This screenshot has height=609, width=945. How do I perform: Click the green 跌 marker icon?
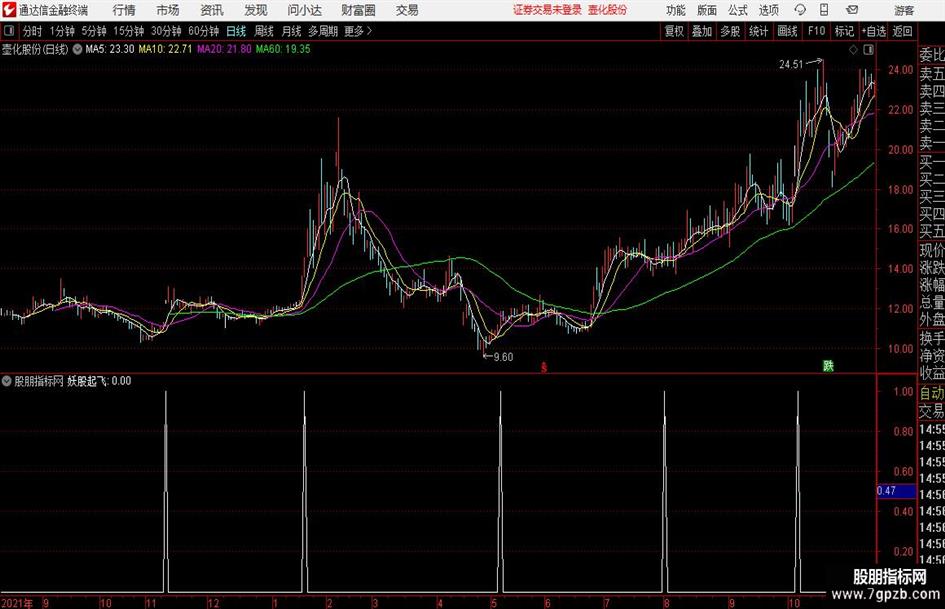pyautogui.click(x=829, y=365)
